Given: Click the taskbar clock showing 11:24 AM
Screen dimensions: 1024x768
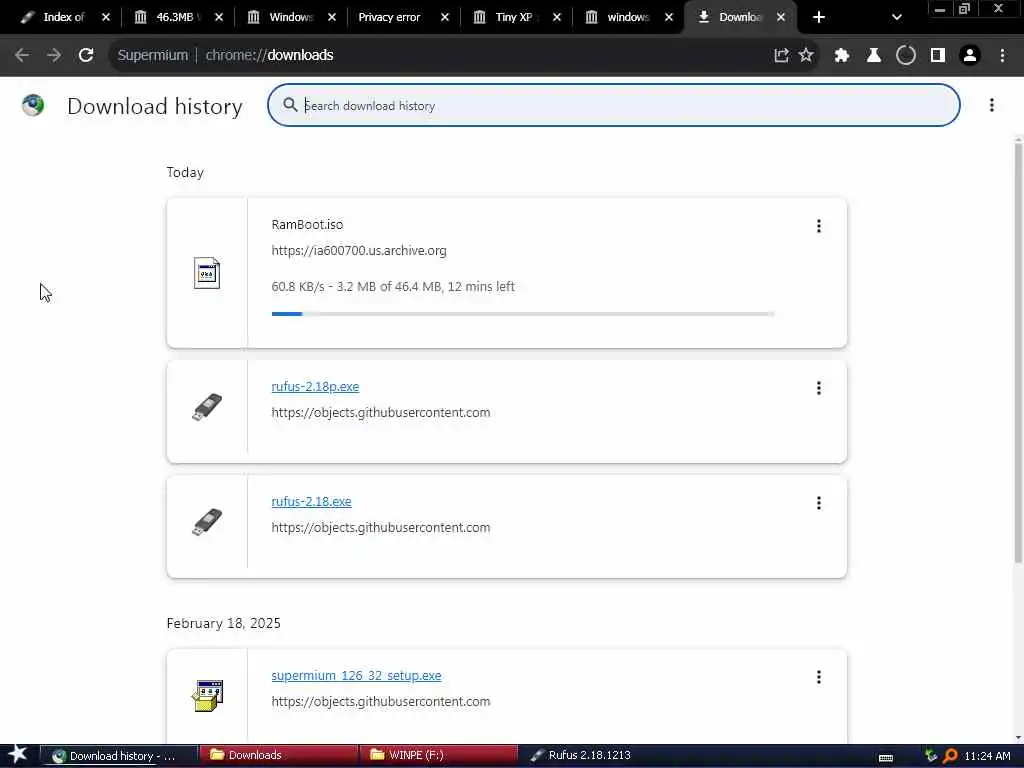Looking at the screenshot, I should 987,756.
